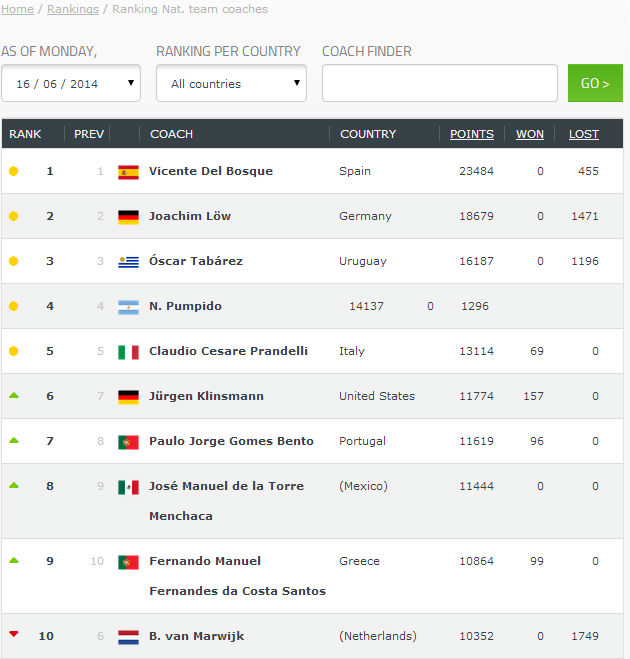Open coach Vicente Del Bosque's profile
The width and height of the screenshot is (630, 659).
211,171
